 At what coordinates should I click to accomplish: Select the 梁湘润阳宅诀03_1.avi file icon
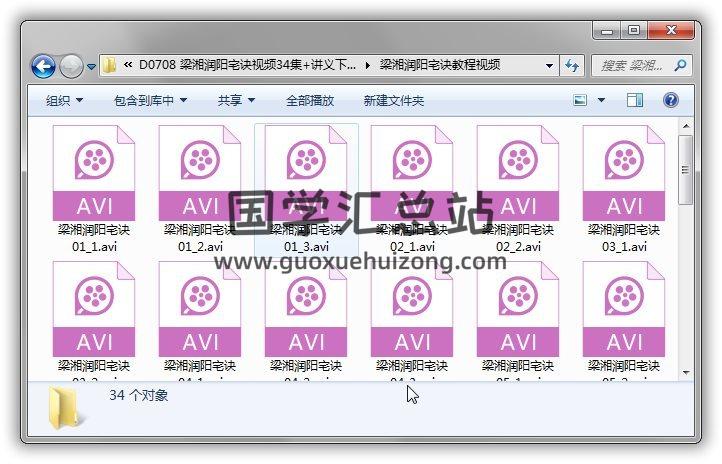(624, 173)
